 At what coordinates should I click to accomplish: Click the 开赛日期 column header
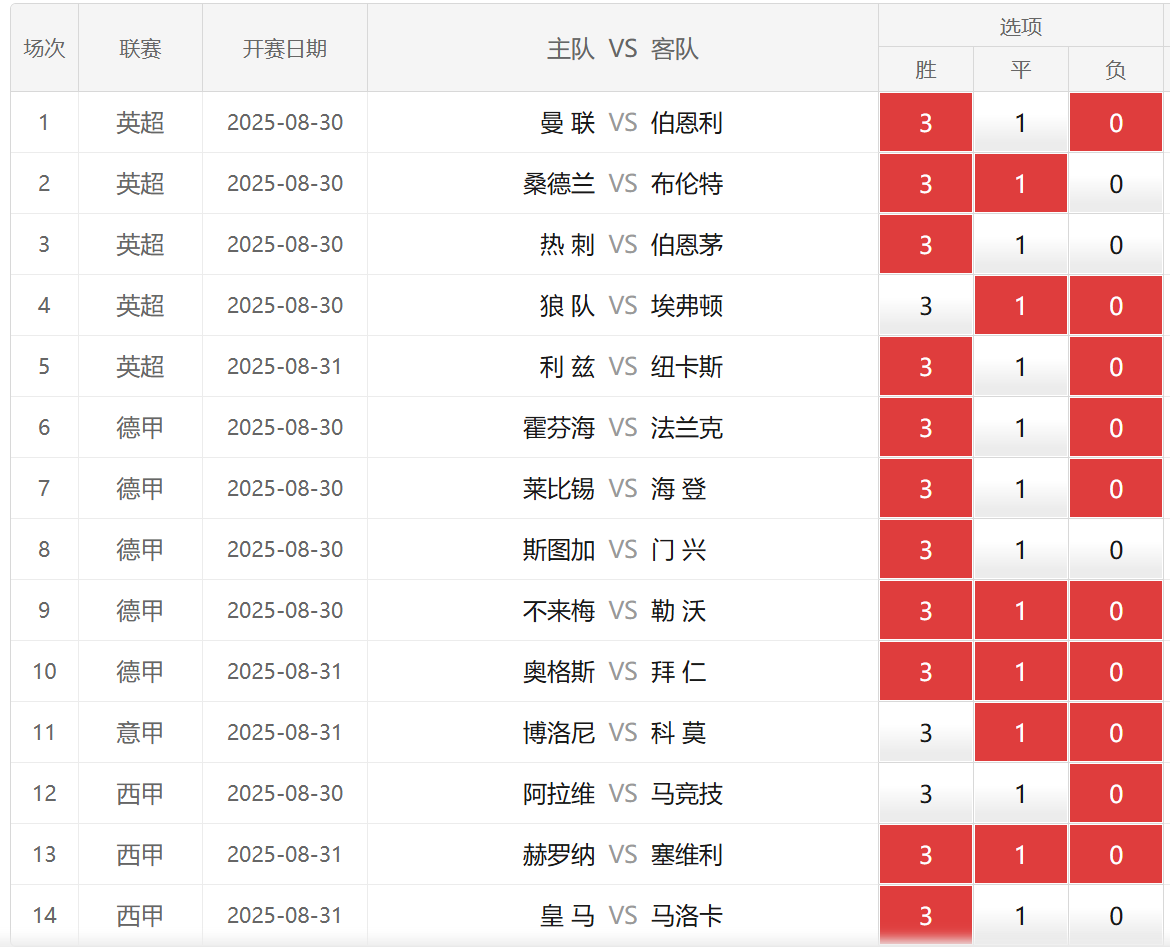point(285,48)
